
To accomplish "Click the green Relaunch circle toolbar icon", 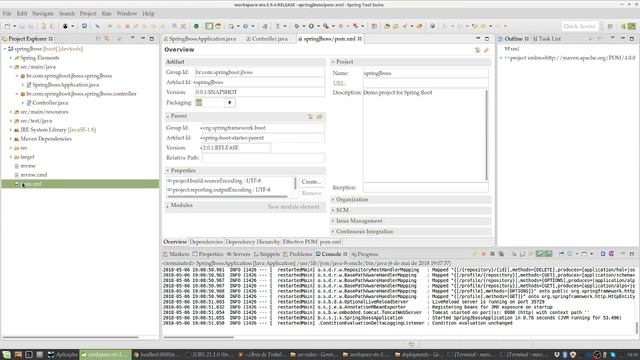I will (x=196, y=26).
